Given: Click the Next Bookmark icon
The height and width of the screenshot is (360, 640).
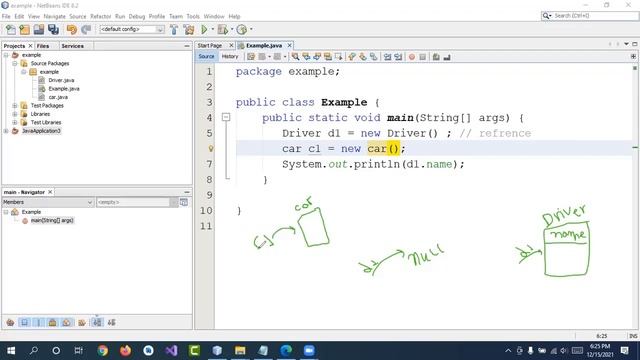Looking at the screenshot, I should coord(362,57).
